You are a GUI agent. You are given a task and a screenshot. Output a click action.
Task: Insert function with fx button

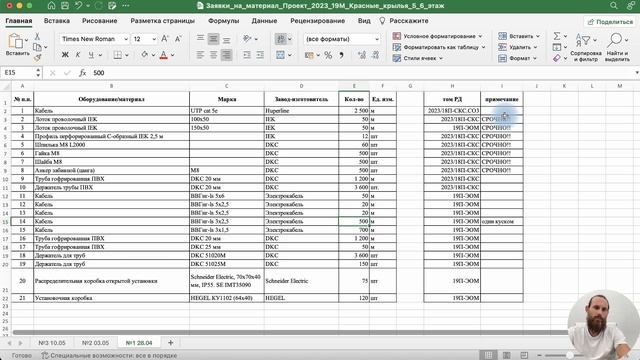point(82,73)
